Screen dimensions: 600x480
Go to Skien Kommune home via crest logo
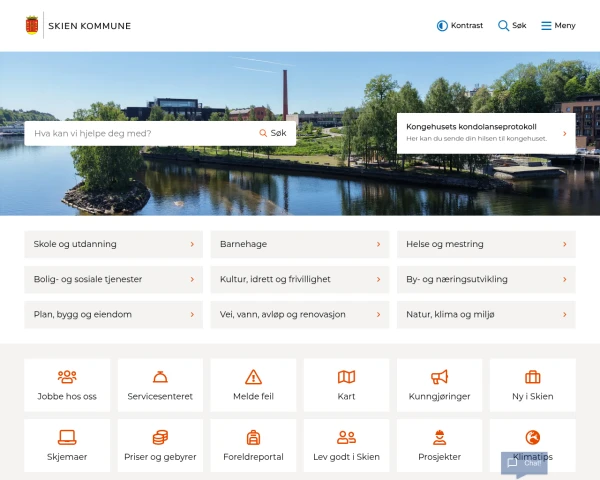pyautogui.click(x=32, y=25)
